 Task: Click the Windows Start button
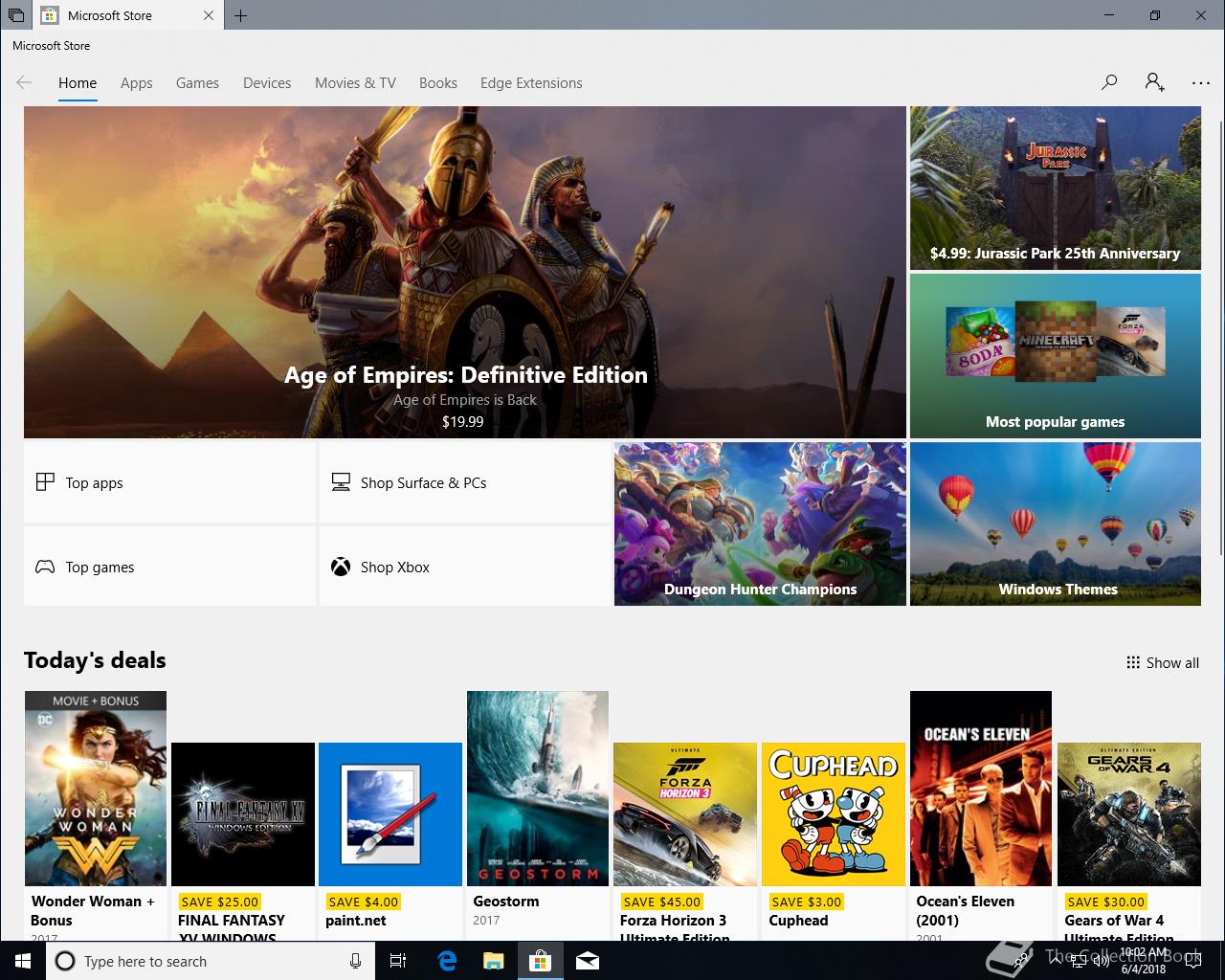[x=23, y=961]
